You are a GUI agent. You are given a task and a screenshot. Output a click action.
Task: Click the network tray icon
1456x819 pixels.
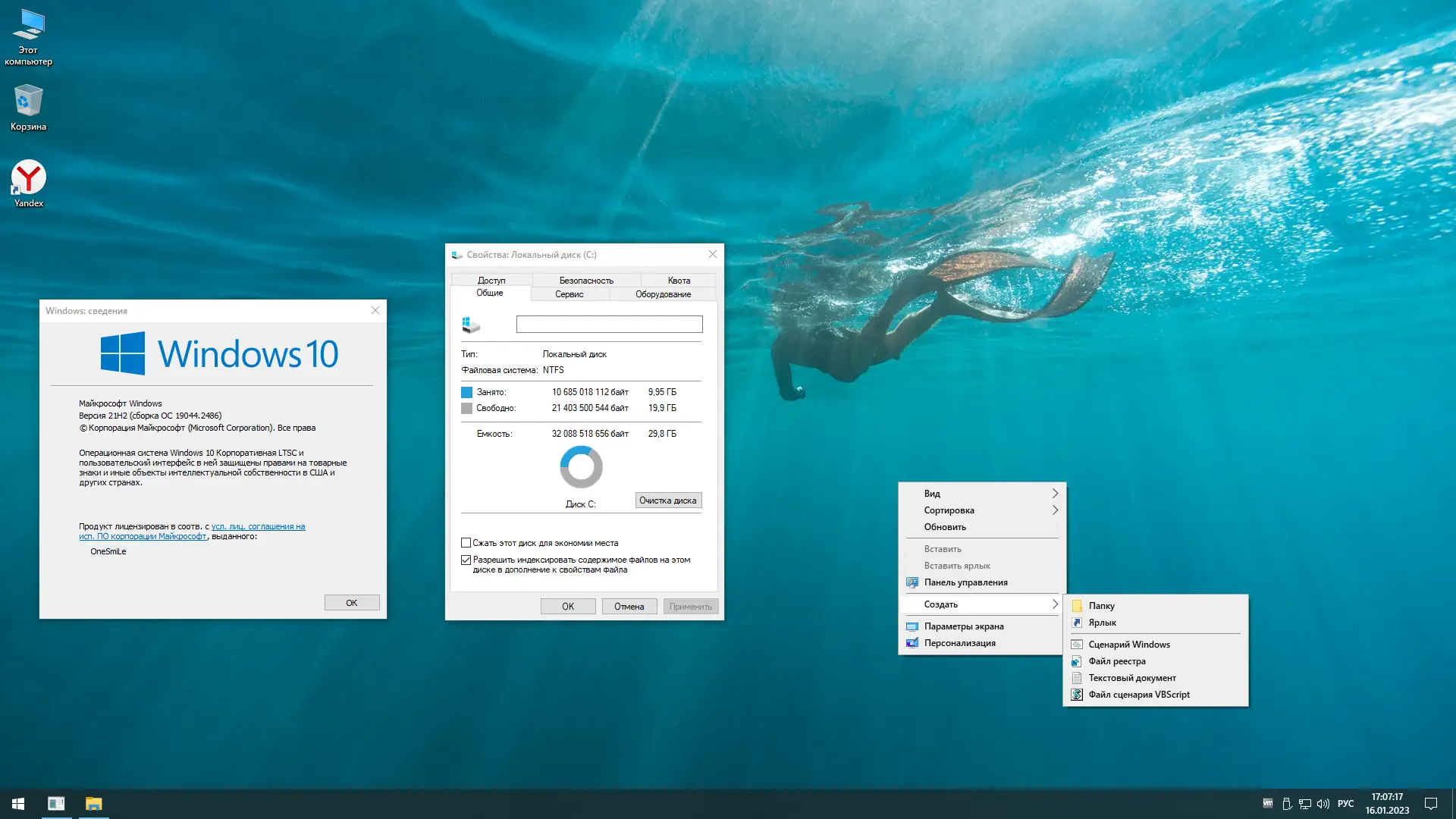point(1305,804)
